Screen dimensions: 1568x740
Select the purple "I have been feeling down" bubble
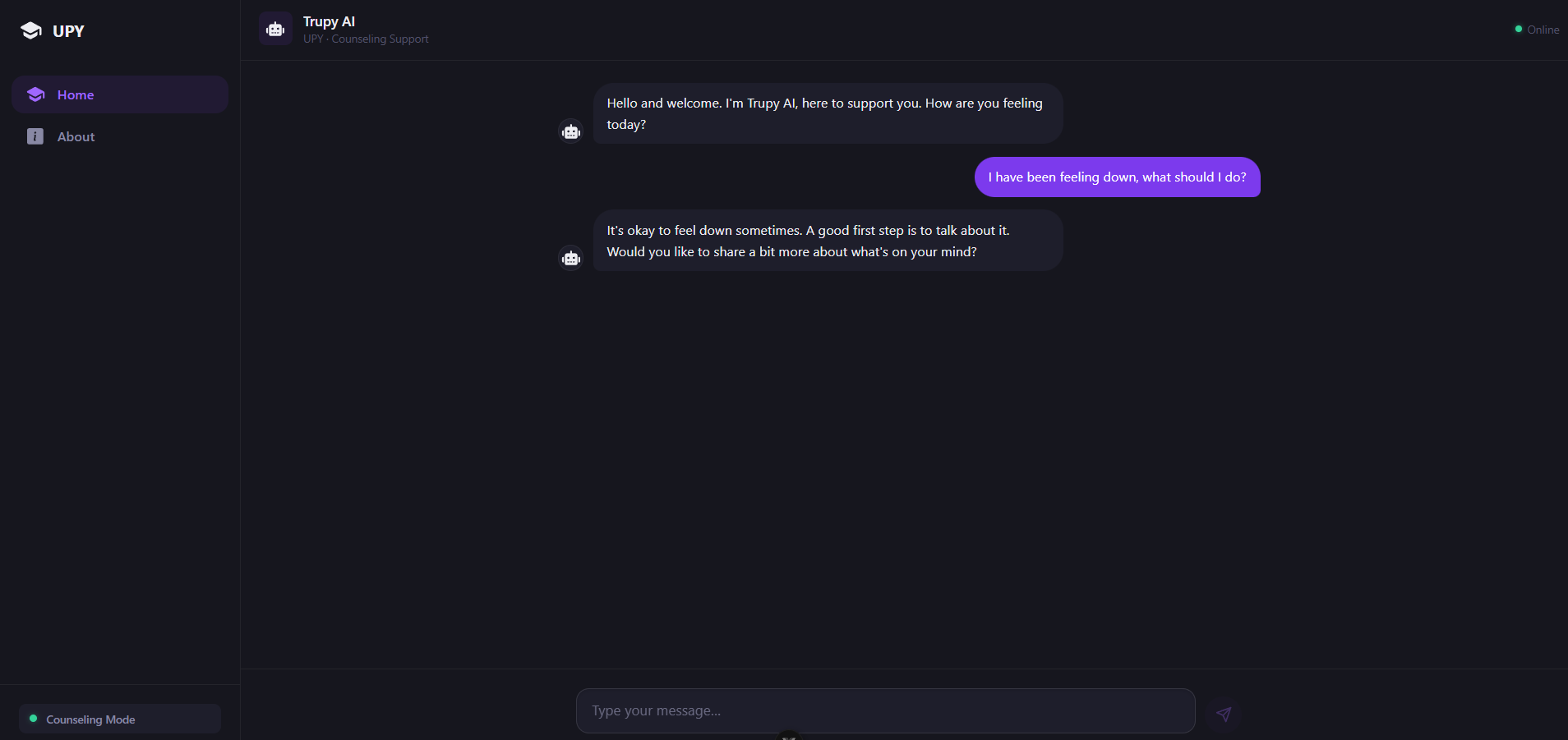[1117, 177]
